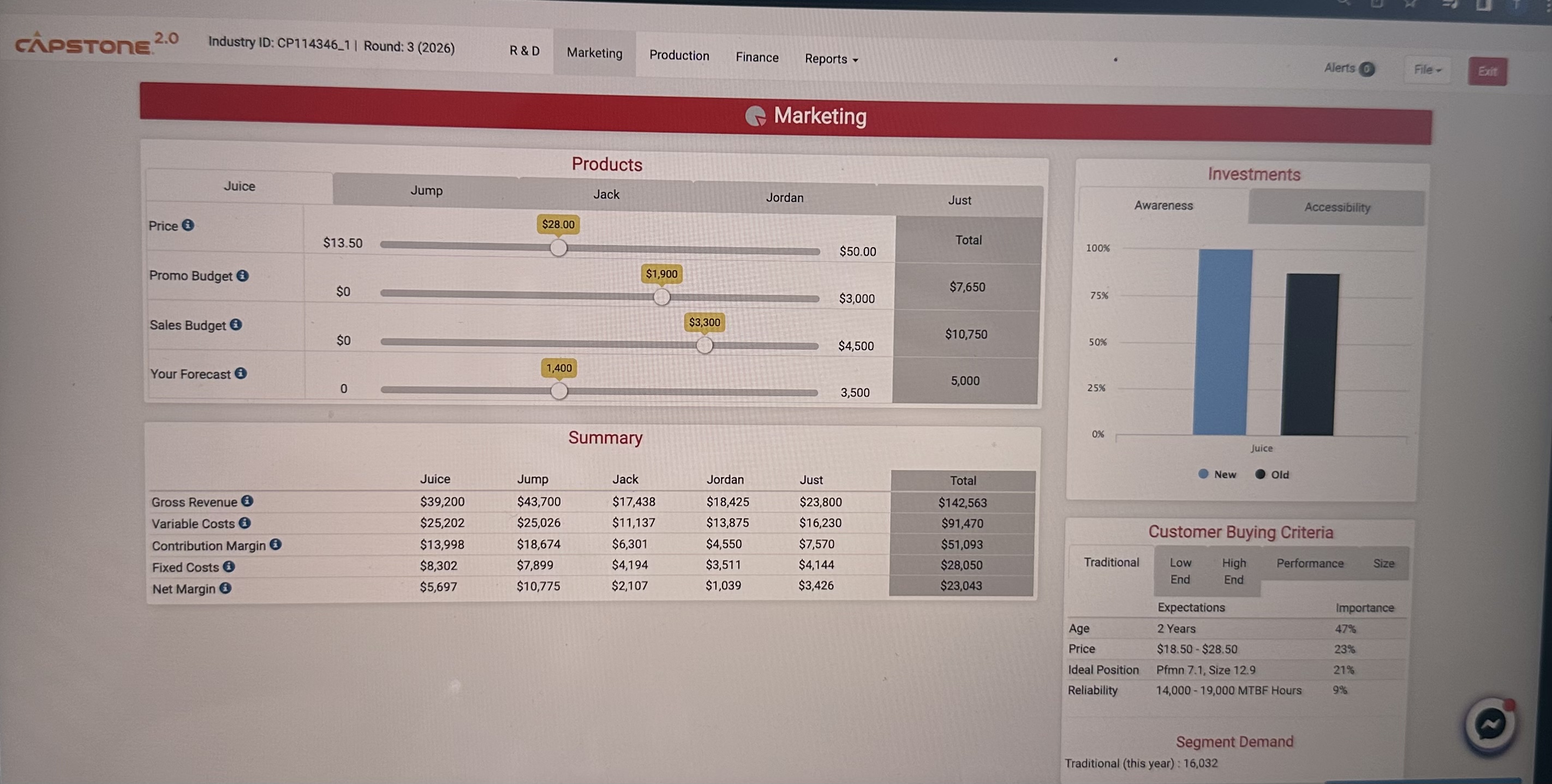Click the Gross Revenue info icon
This screenshot has height=784, width=1552.
[x=247, y=500]
